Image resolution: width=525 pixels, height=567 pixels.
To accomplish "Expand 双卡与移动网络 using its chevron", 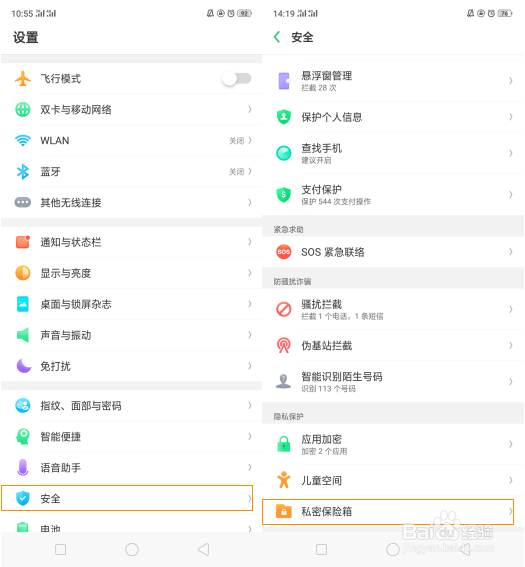I will tap(249, 109).
